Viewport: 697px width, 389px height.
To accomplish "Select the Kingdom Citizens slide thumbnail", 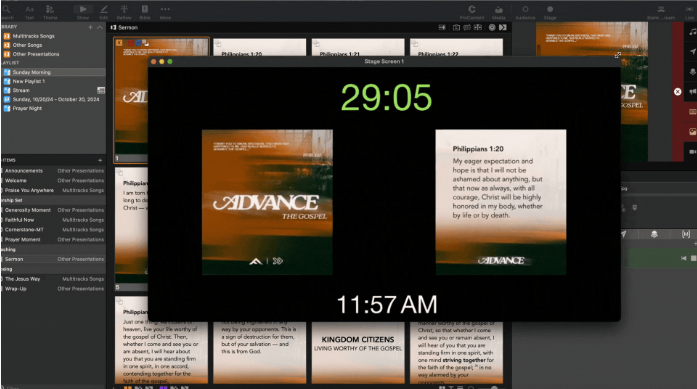I will [358, 352].
